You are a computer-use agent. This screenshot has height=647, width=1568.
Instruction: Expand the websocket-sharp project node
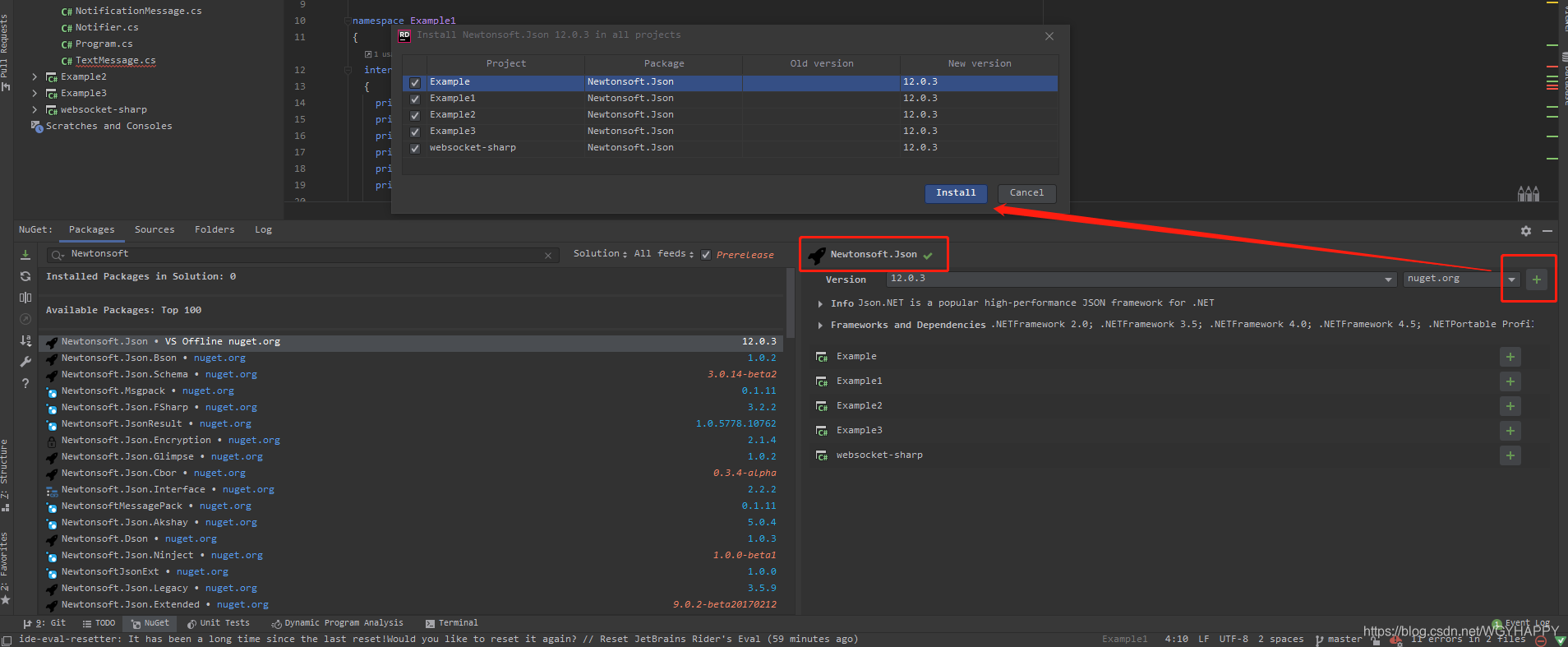35,109
